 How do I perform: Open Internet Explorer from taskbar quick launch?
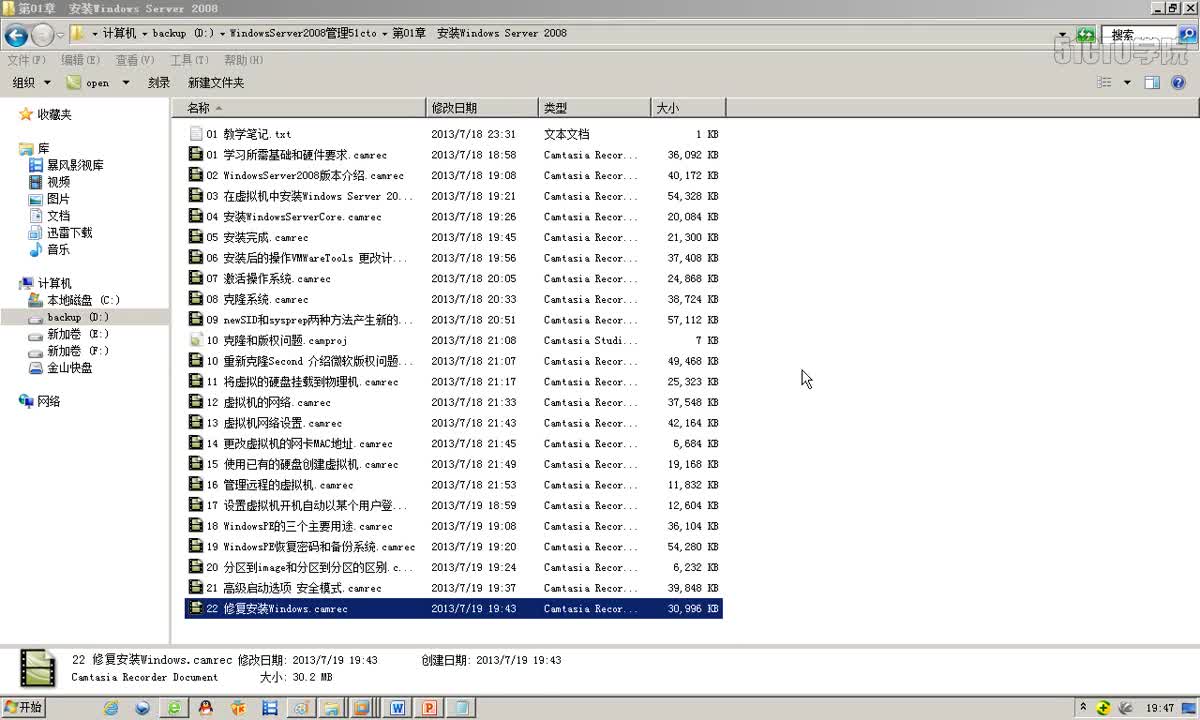(x=111, y=708)
